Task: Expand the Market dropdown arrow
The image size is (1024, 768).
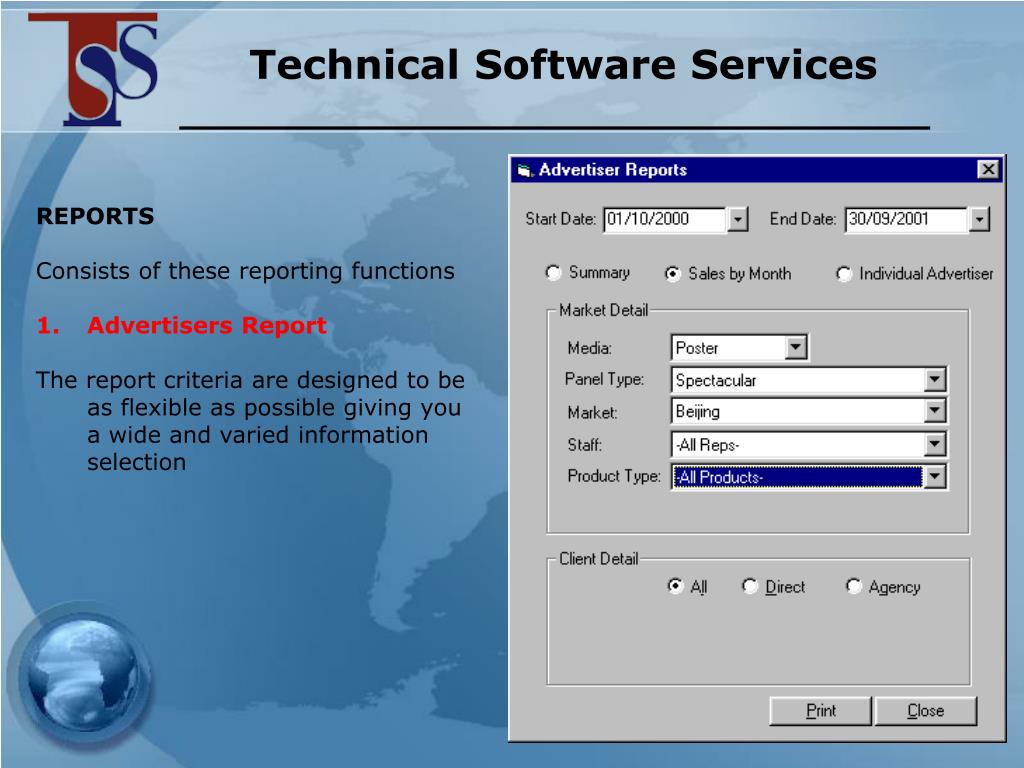Action: pyautogui.click(x=935, y=411)
